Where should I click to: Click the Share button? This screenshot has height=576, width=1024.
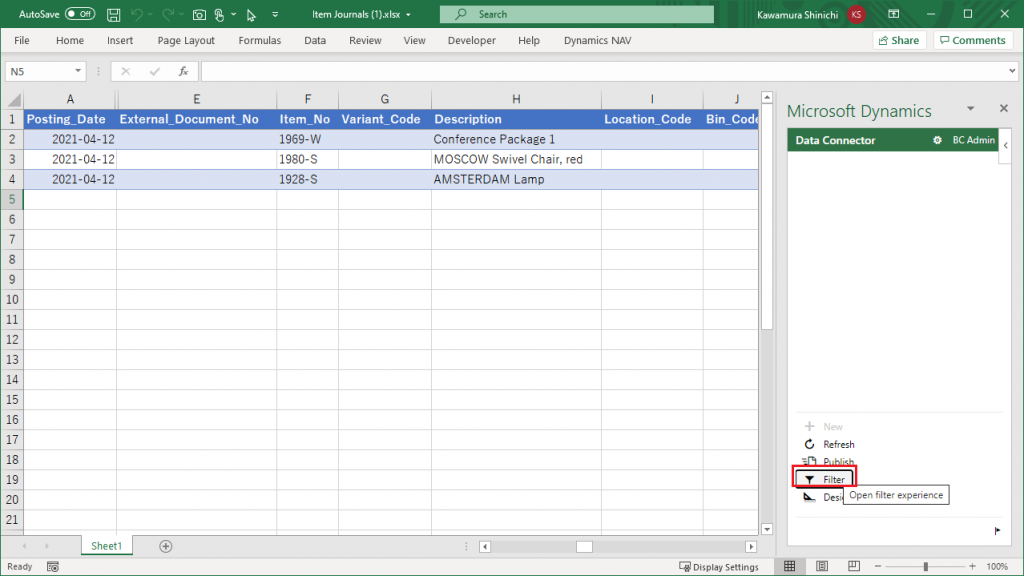pyautogui.click(x=899, y=40)
